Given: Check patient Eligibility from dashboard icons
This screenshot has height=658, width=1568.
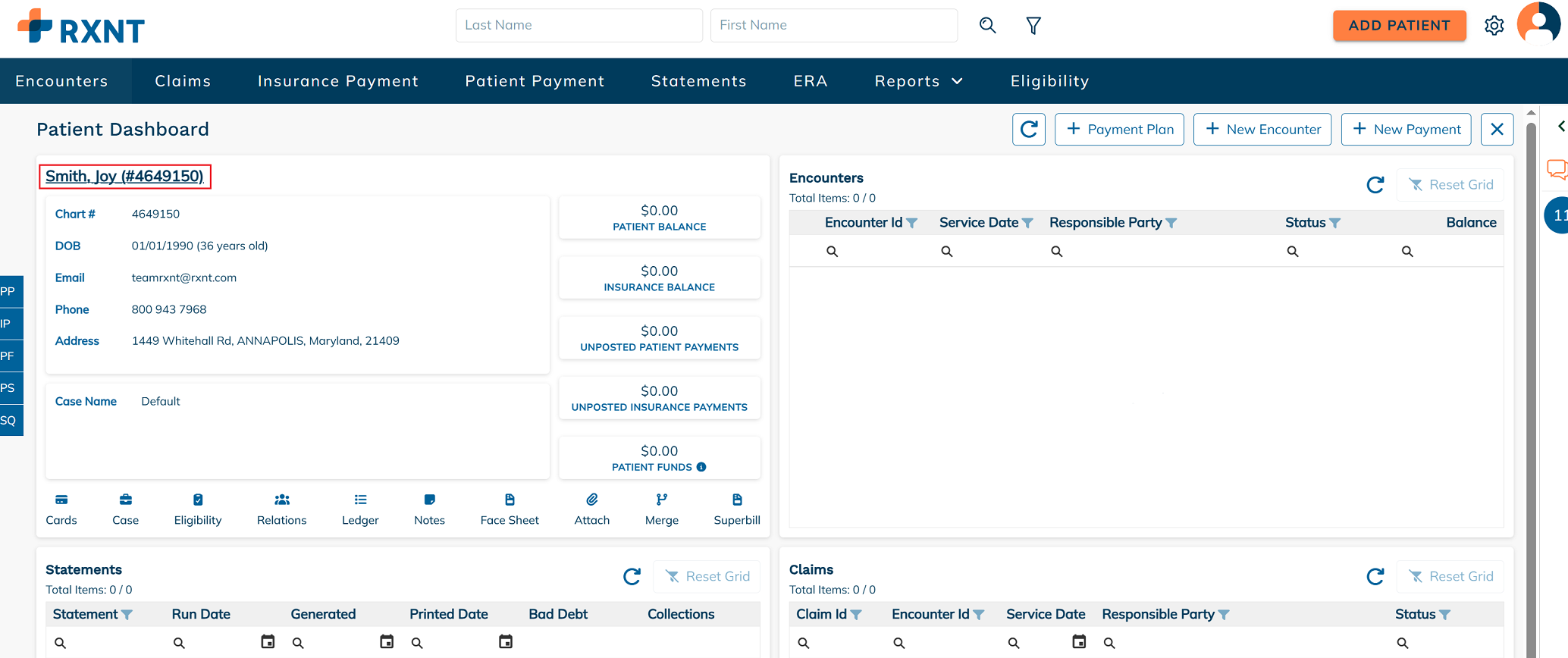Looking at the screenshot, I should pyautogui.click(x=198, y=509).
